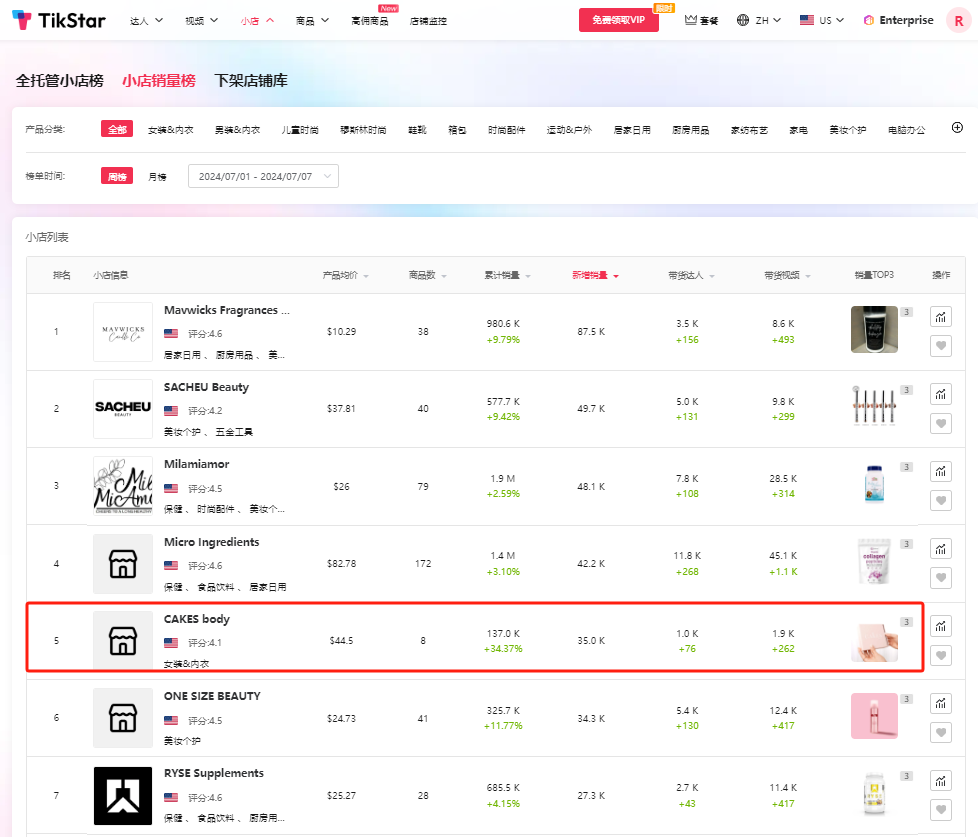Viewport: 978px width, 837px height.
Task: Open trend chart for Micro Ingredients row
Action: pos(941,549)
